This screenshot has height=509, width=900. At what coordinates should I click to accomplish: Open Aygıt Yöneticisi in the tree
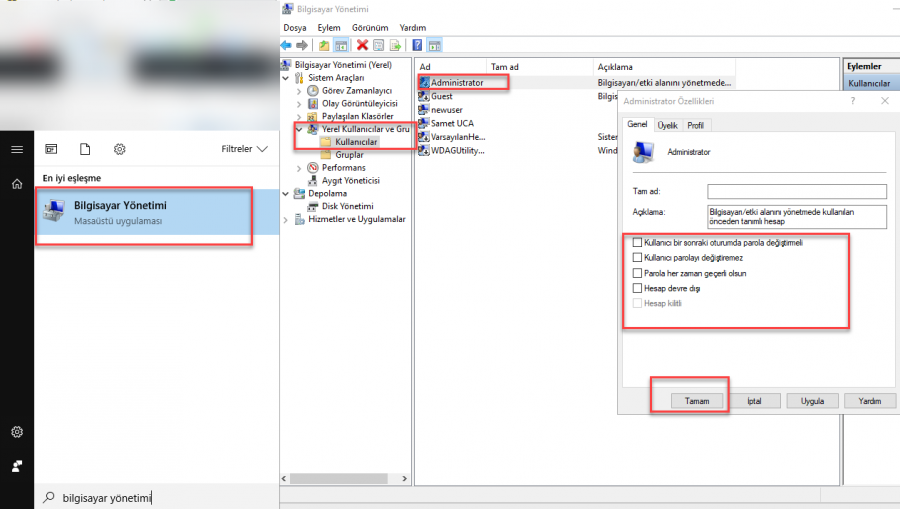[351, 180]
